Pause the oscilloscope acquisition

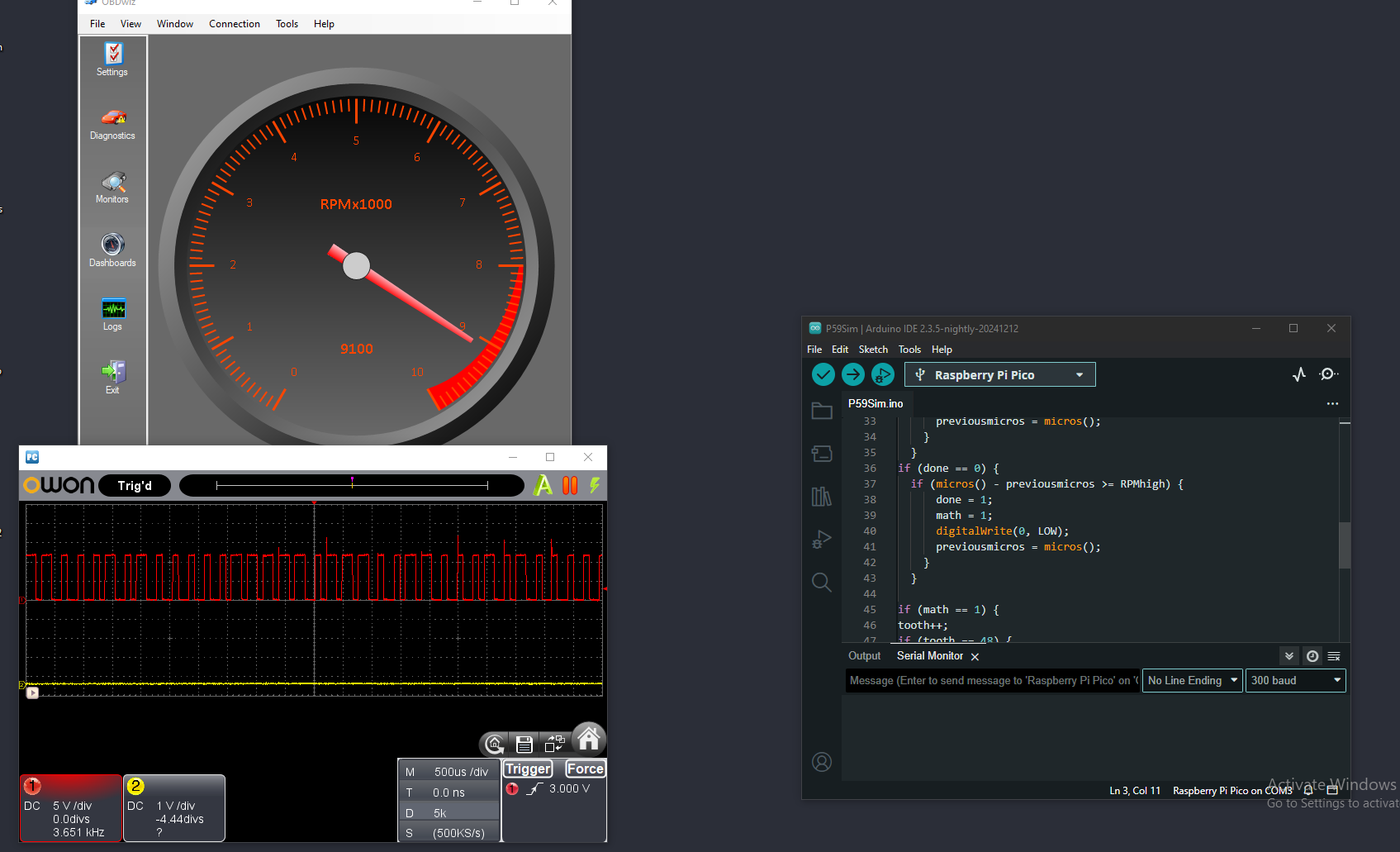[x=570, y=485]
